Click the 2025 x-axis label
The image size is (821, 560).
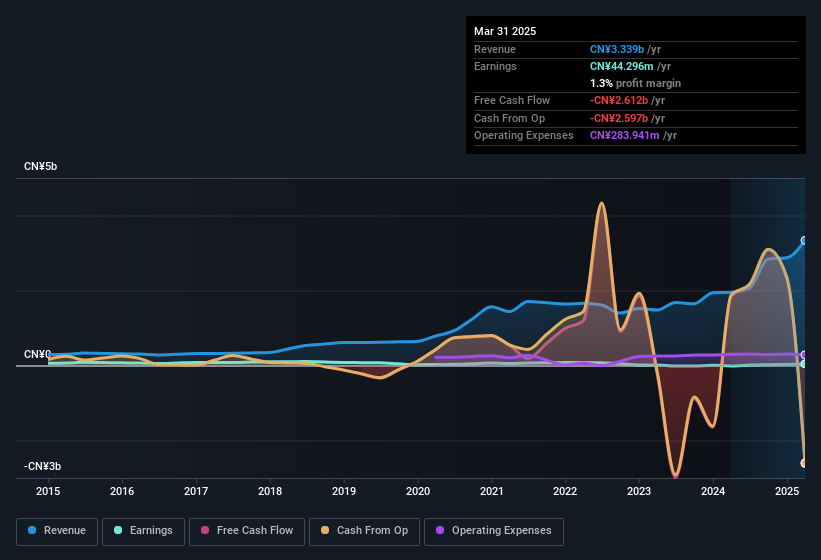pyautogui.click(x=787, y=491)
